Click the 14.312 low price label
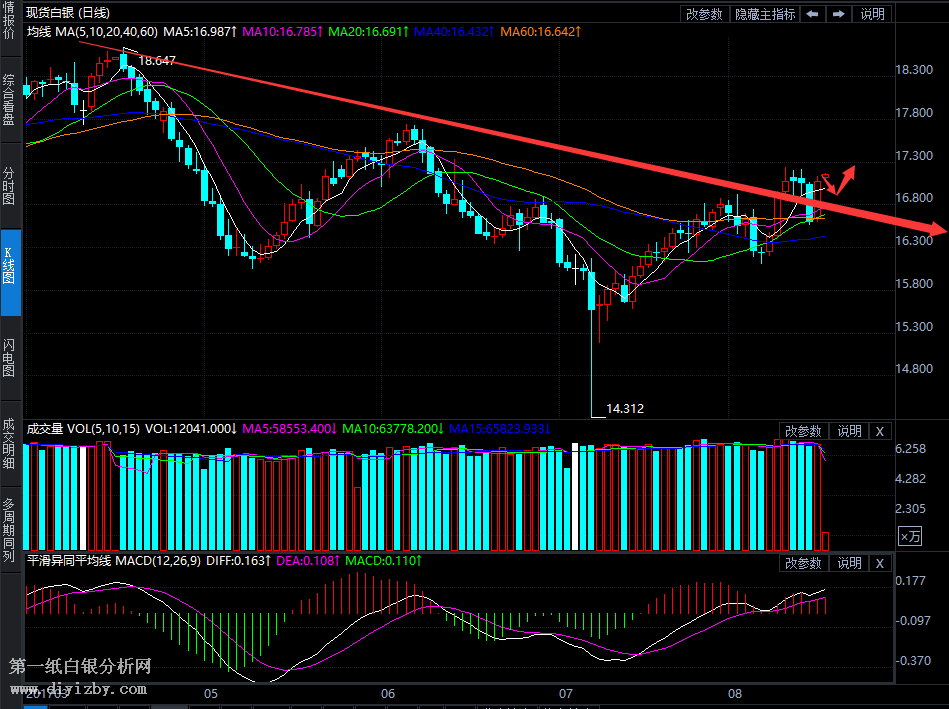 (625, 408)
